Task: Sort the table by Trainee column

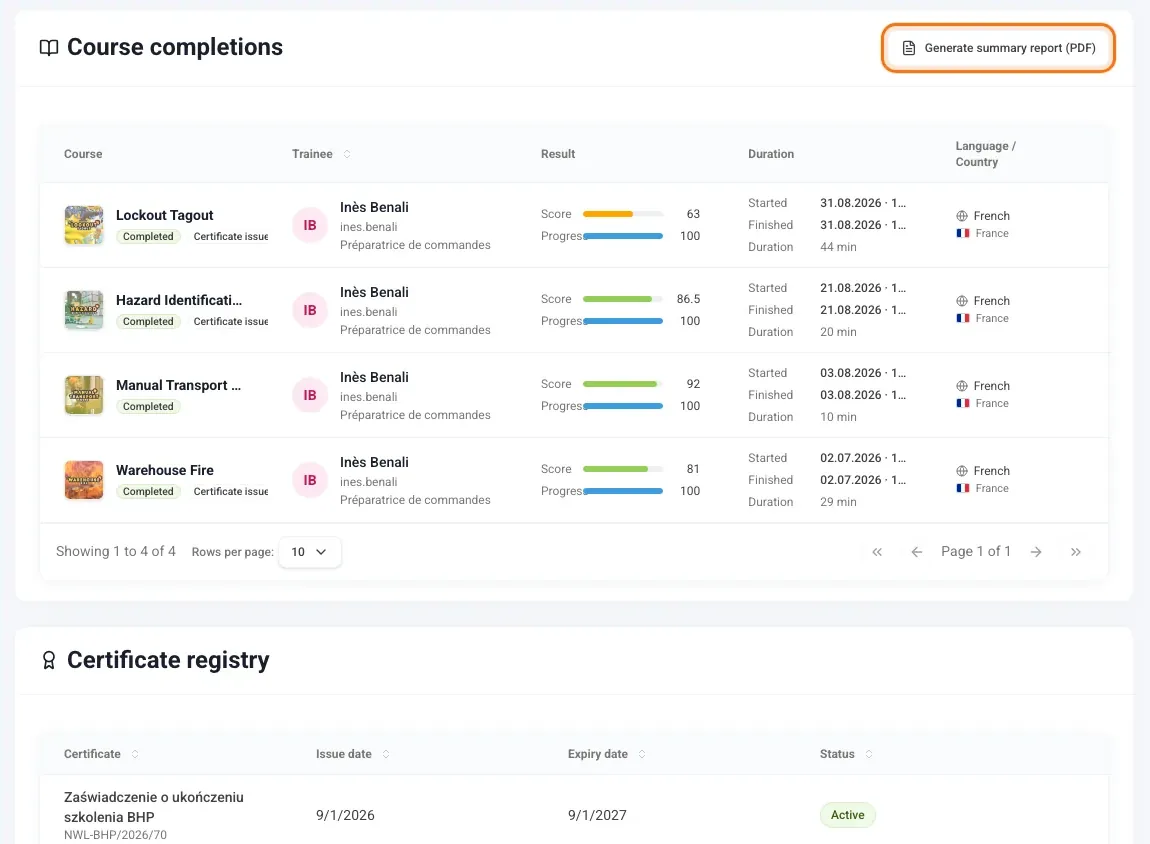Action: pyautogui.click(x=347, y=154)
